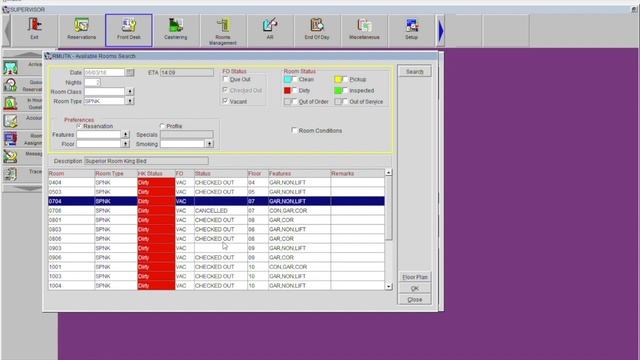
Task: Select room 0903 row
Action: [216, 248]
